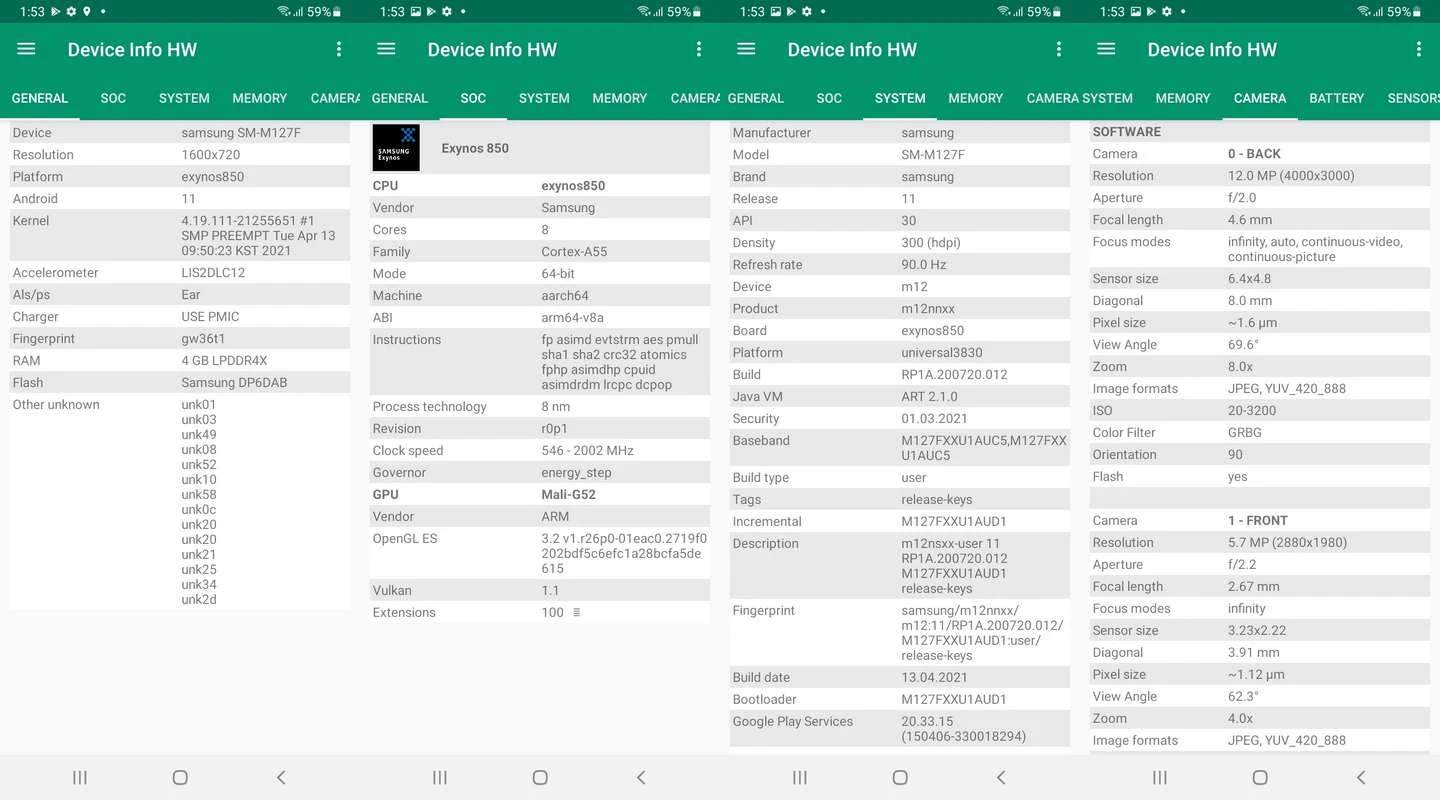Switch to the SENSORS tab

tap(1413, 98)
